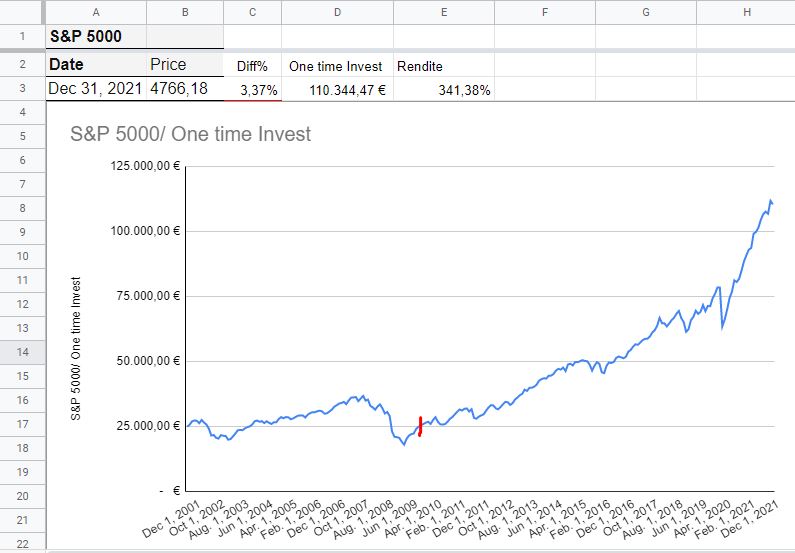Screen dimensions: 795x553
Task: Select empty cell F3
Action: point(545,89)
